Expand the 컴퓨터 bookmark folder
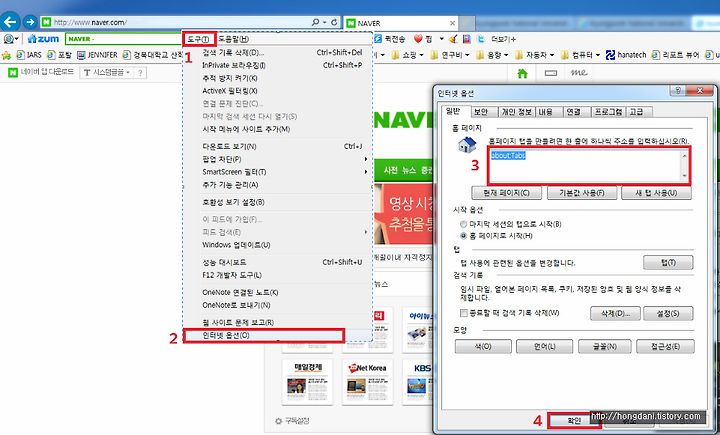 click(580, 55)
